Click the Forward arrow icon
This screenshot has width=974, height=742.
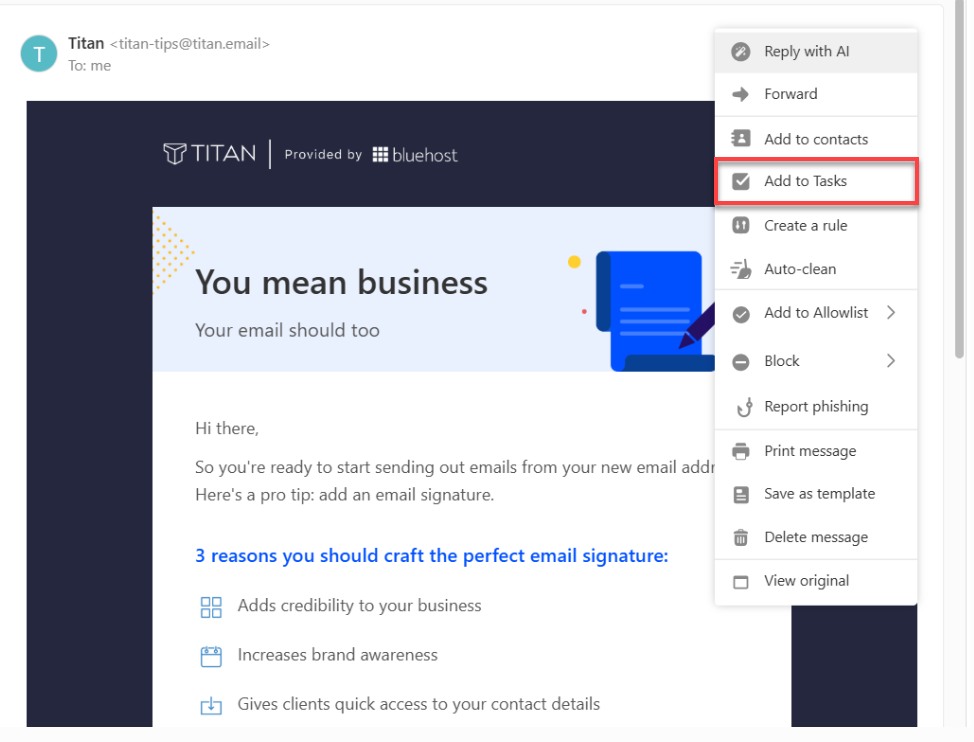(740, 94)
